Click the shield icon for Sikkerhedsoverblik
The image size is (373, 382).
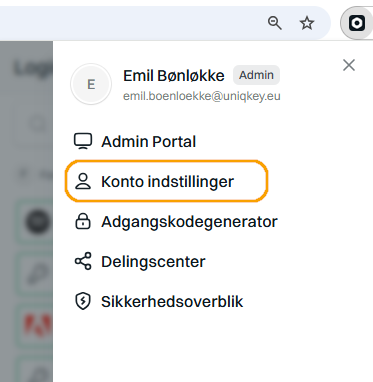coord(83,301)
